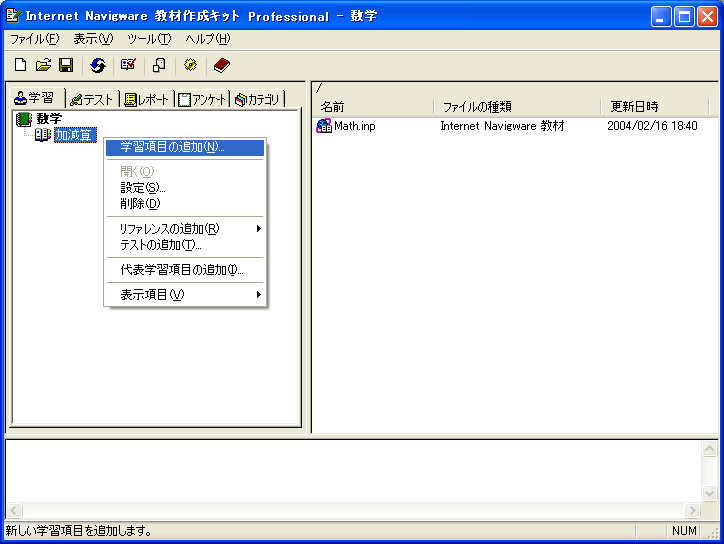Click the blue refresh arrows toolbar icon
This screenshot has width=724, height=544.
click(97, 65)
